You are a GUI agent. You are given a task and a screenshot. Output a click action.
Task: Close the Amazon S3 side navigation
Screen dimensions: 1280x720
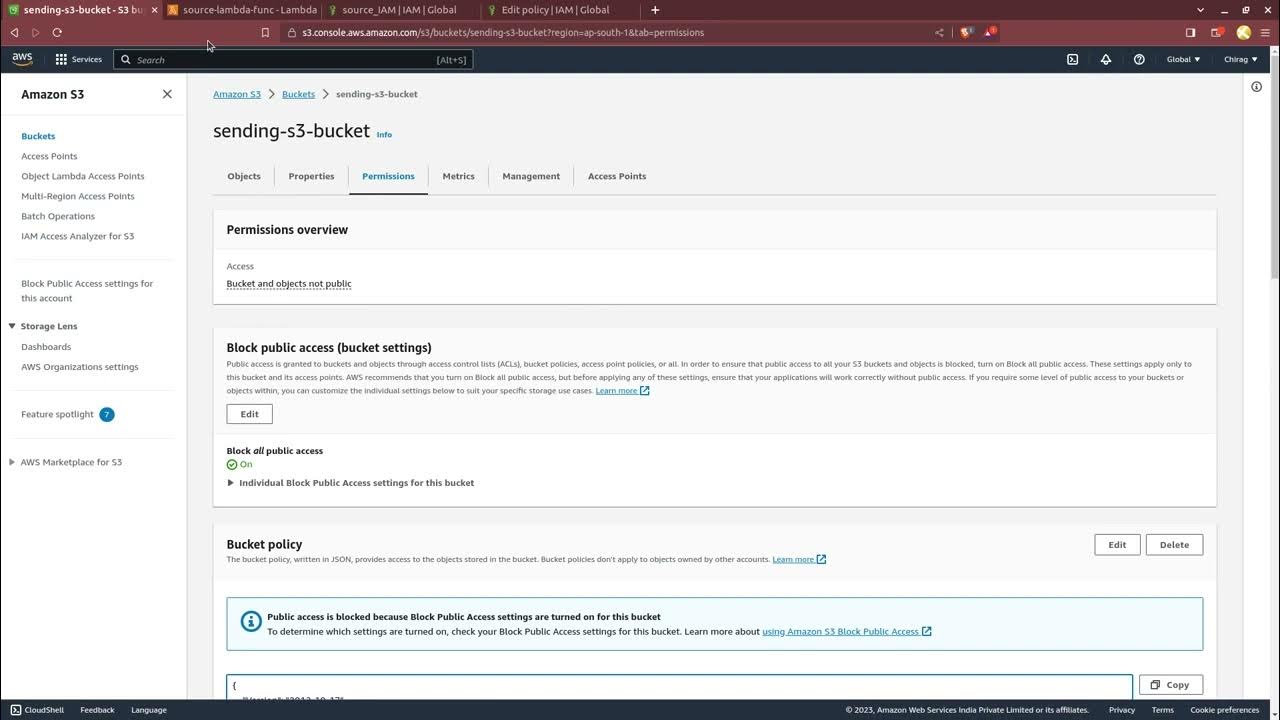pyautogui.click(x=167, y=94)
